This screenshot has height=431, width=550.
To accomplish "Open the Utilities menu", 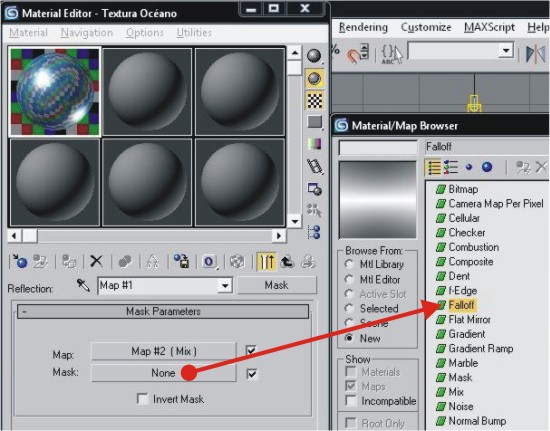I will point(194,33).
